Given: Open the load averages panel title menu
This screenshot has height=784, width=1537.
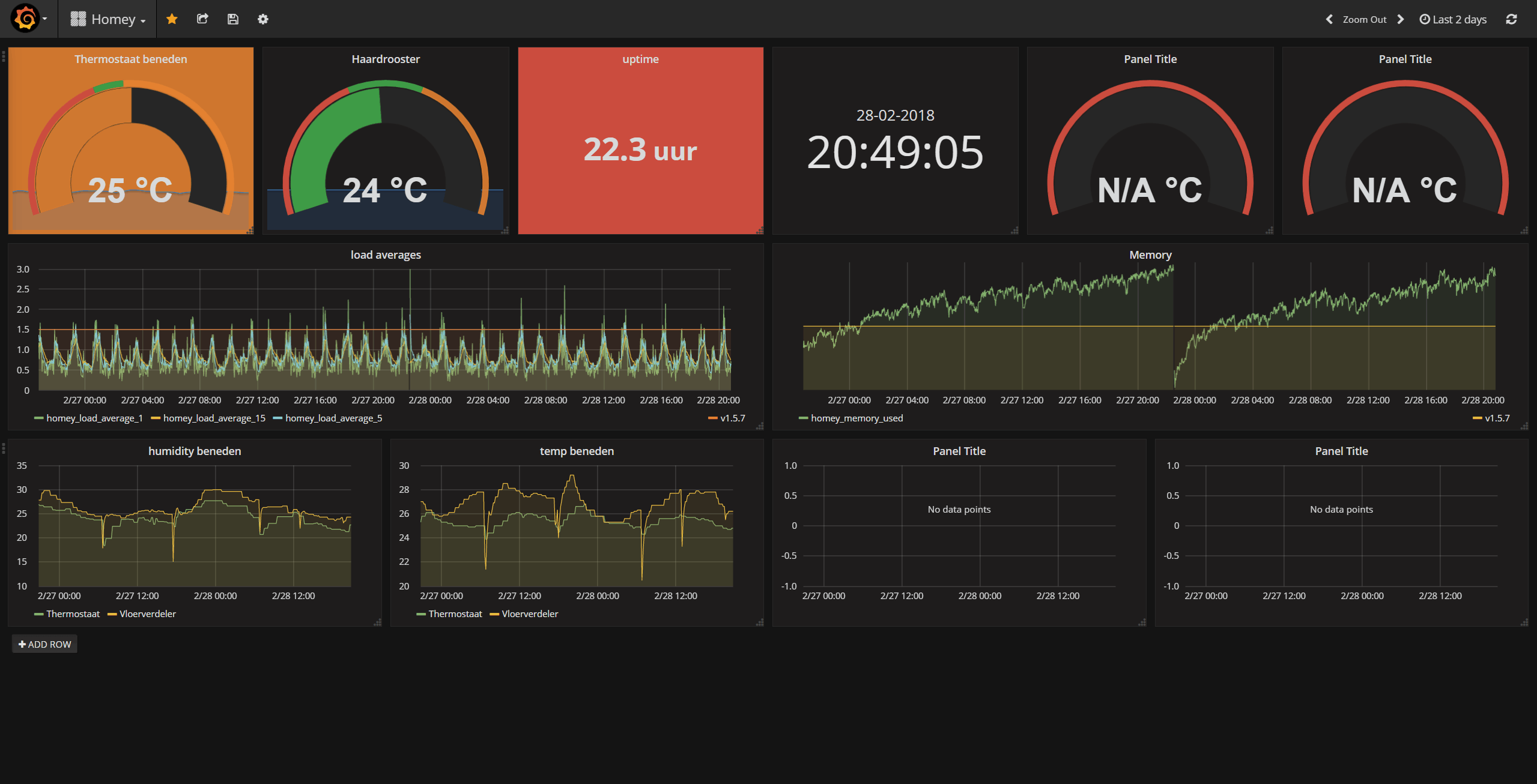Looking at the screenshot, I should (386, 255).
